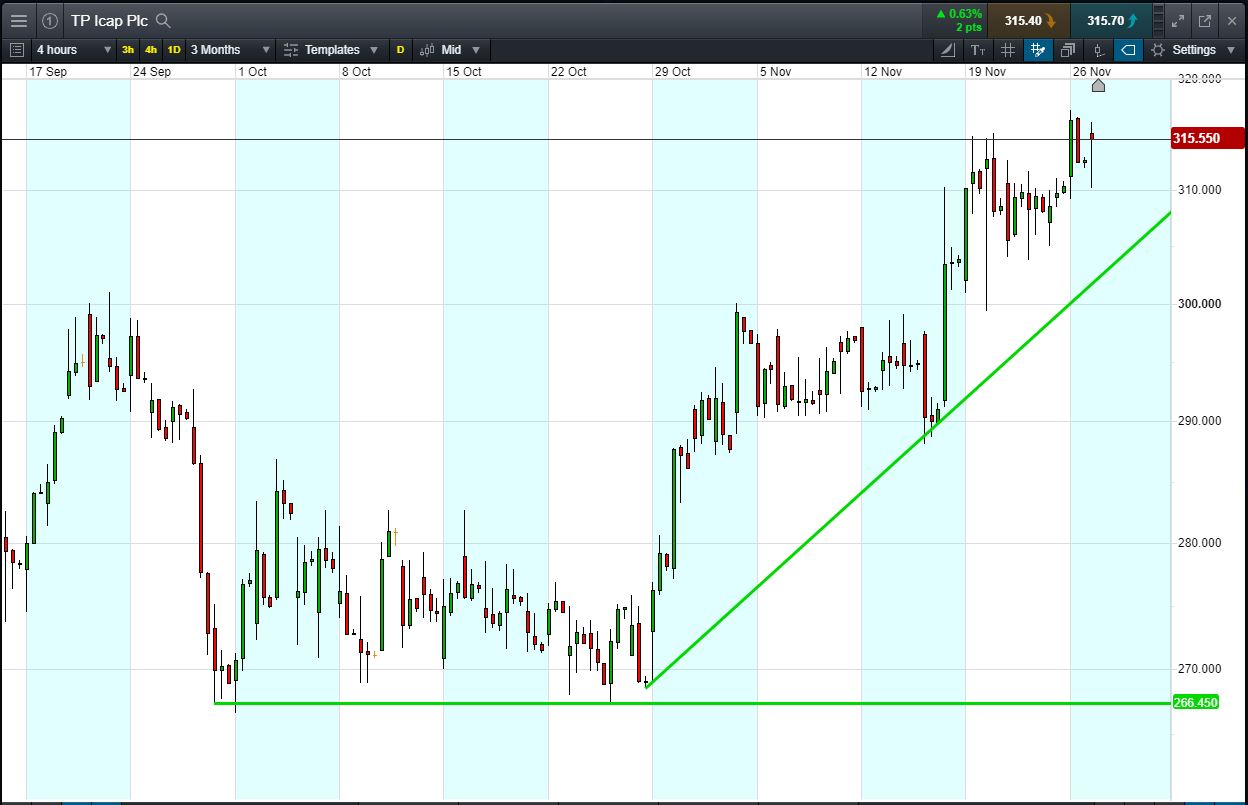The image size is (1248, 805).
Task: Expand chart to fullscreen
Action: (x=1178, y=20)
